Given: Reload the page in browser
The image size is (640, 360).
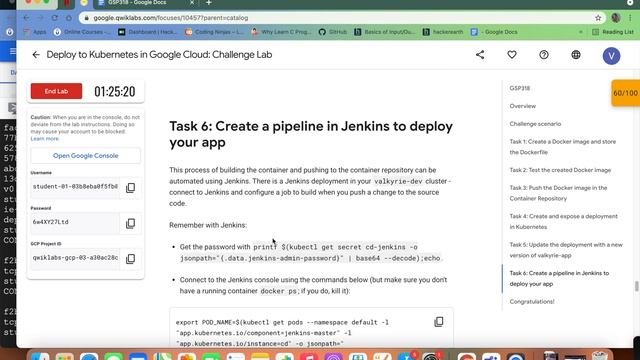Looking at the screenshot, I should (54, 18).
